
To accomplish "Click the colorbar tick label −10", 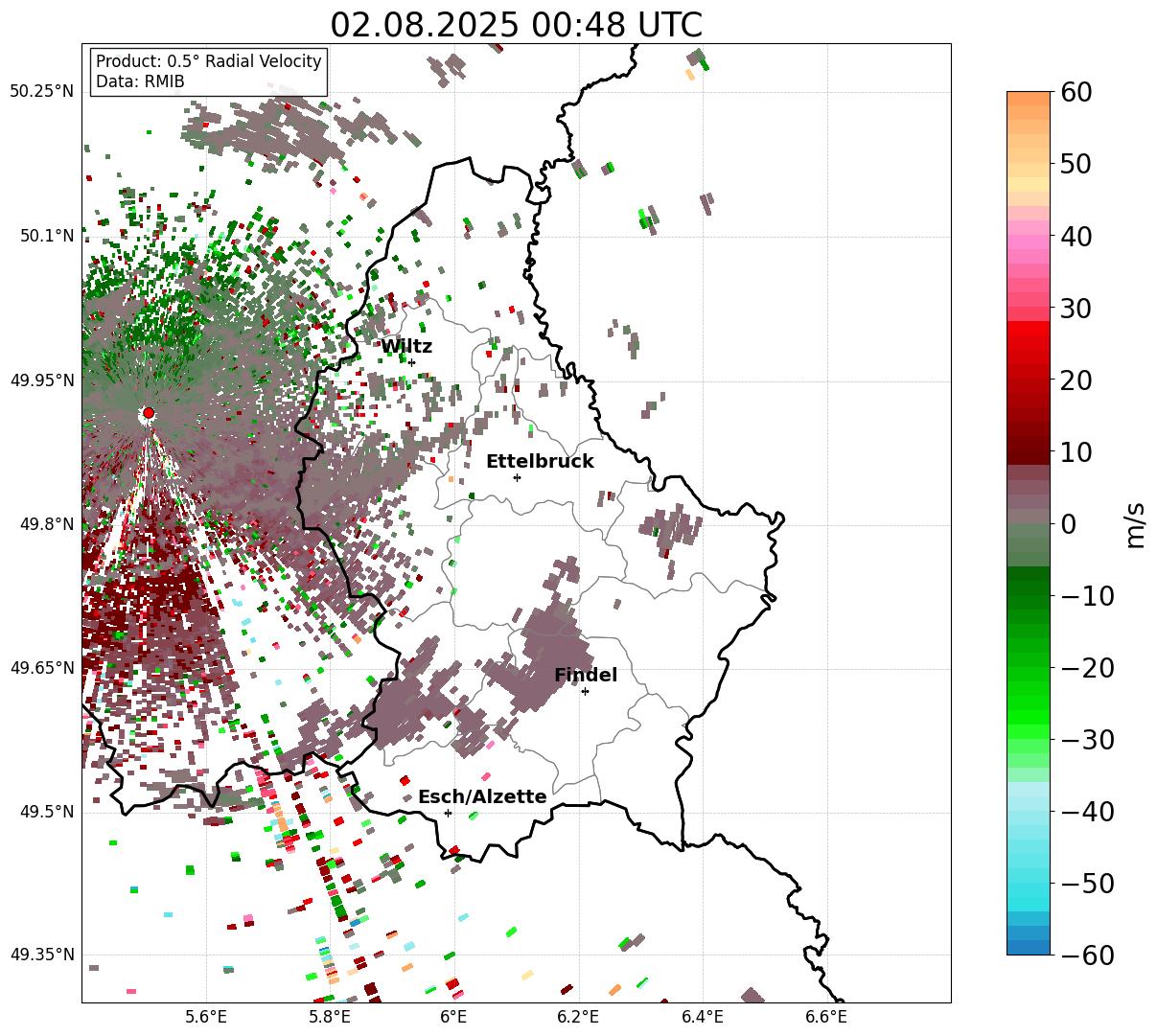I will coord(1088,596).
